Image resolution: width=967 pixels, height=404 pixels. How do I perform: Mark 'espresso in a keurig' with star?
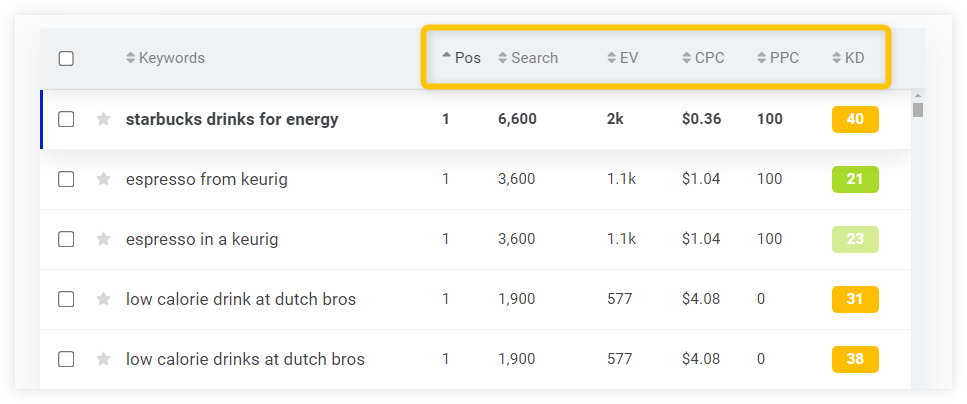pos(103,239)
